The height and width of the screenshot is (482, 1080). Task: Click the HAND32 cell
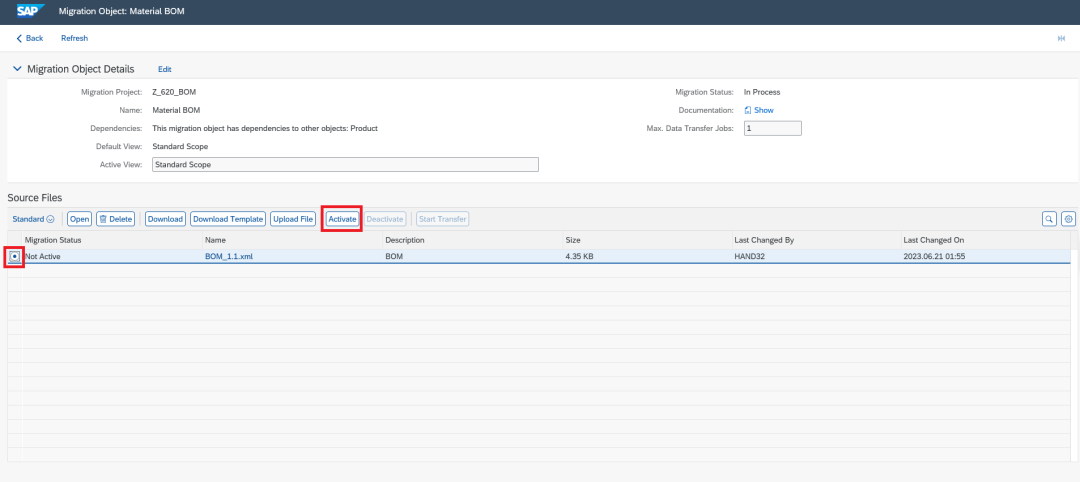[x=816, y=256]
